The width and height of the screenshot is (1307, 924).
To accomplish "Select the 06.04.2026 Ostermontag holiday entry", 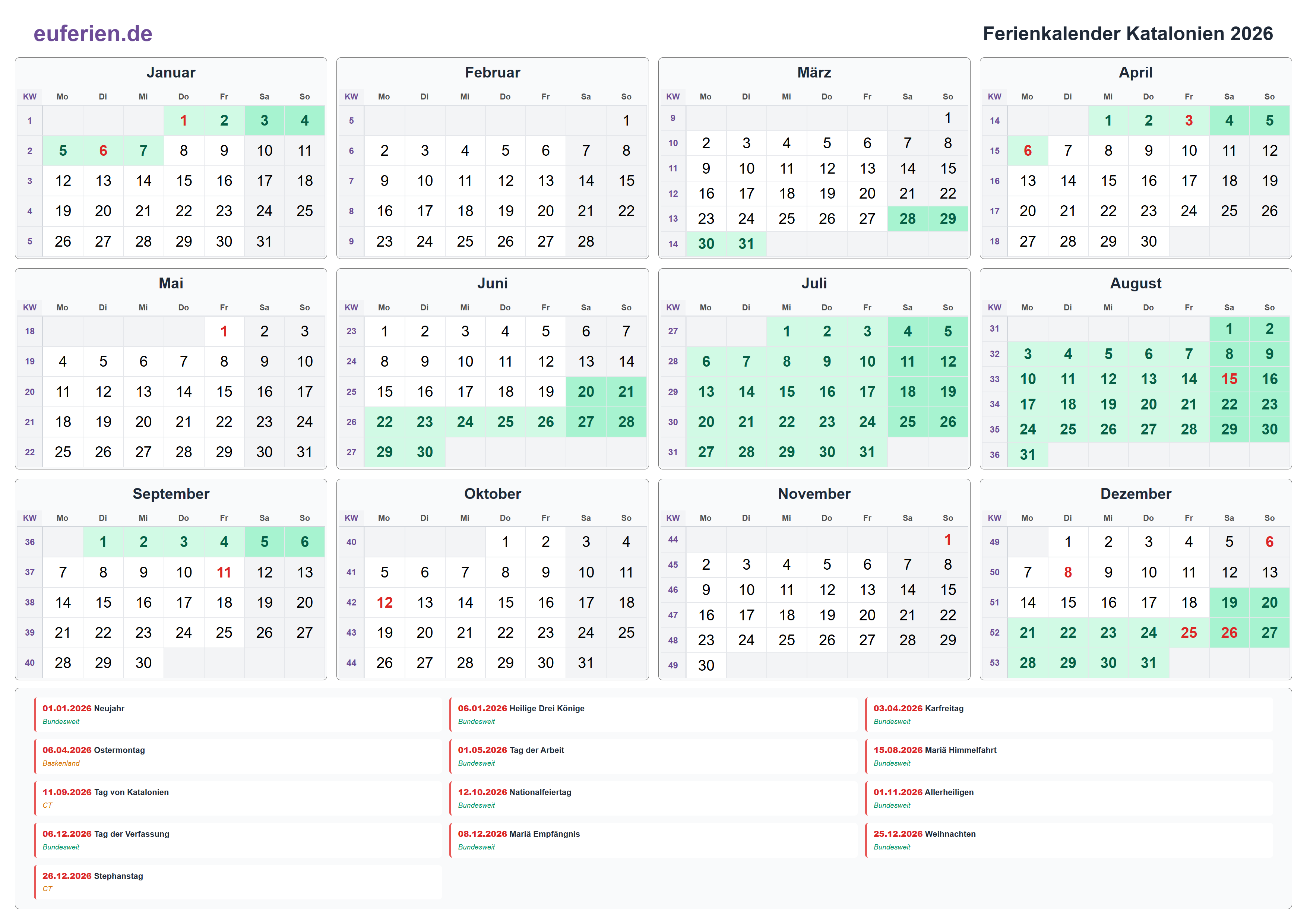I will tap(238, 756).
